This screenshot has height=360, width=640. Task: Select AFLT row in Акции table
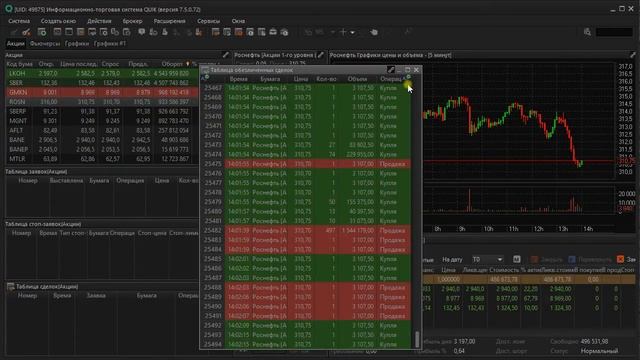click(102, 130)
